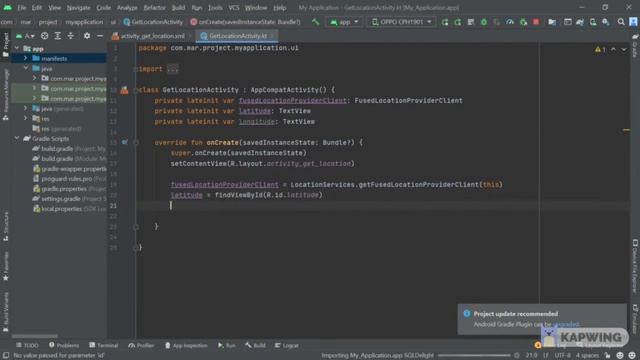Screen dimensions: 640x360
Task: Open the Android view selector dropdown in Project panel
Action: coord(25,36)
